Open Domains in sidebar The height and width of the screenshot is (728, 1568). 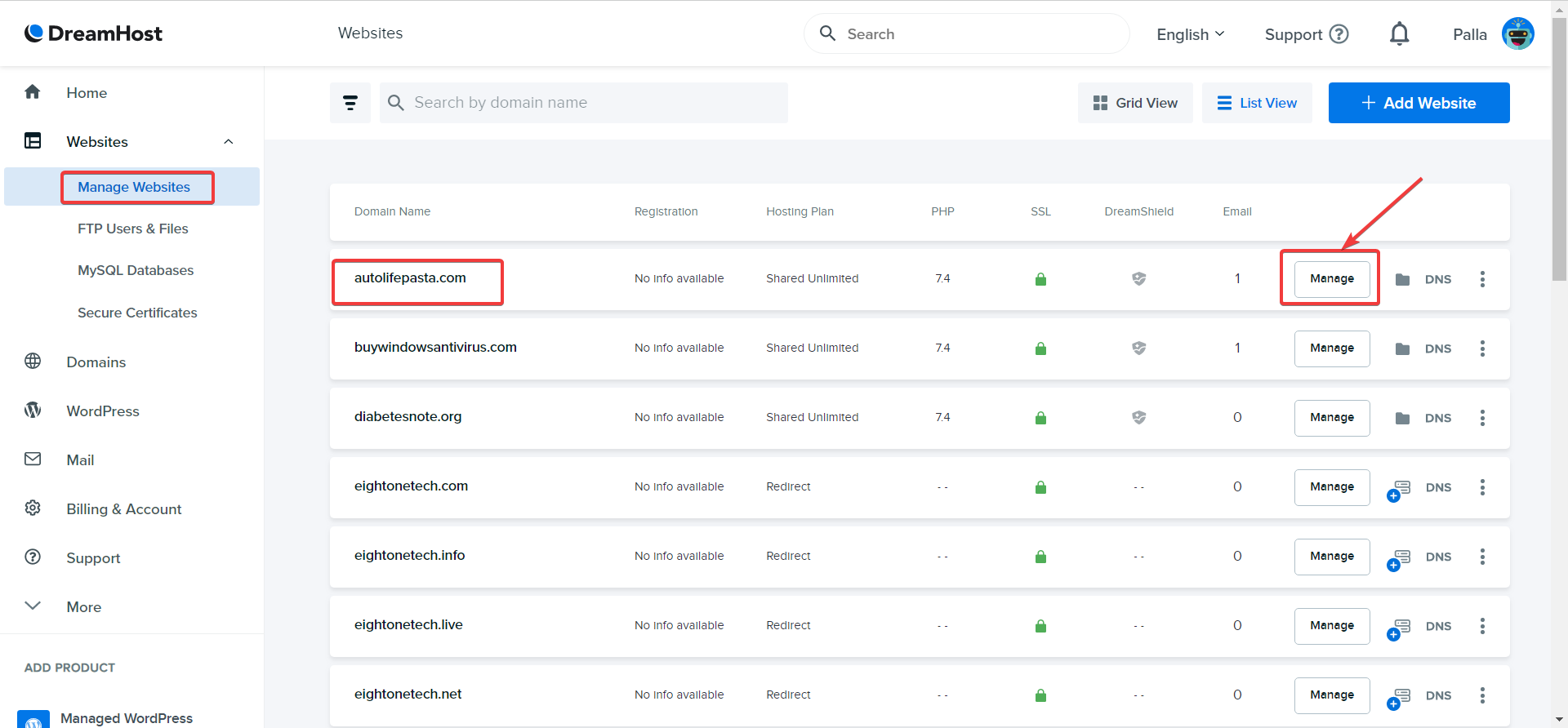pyautogui.click(x=96, y=362)
